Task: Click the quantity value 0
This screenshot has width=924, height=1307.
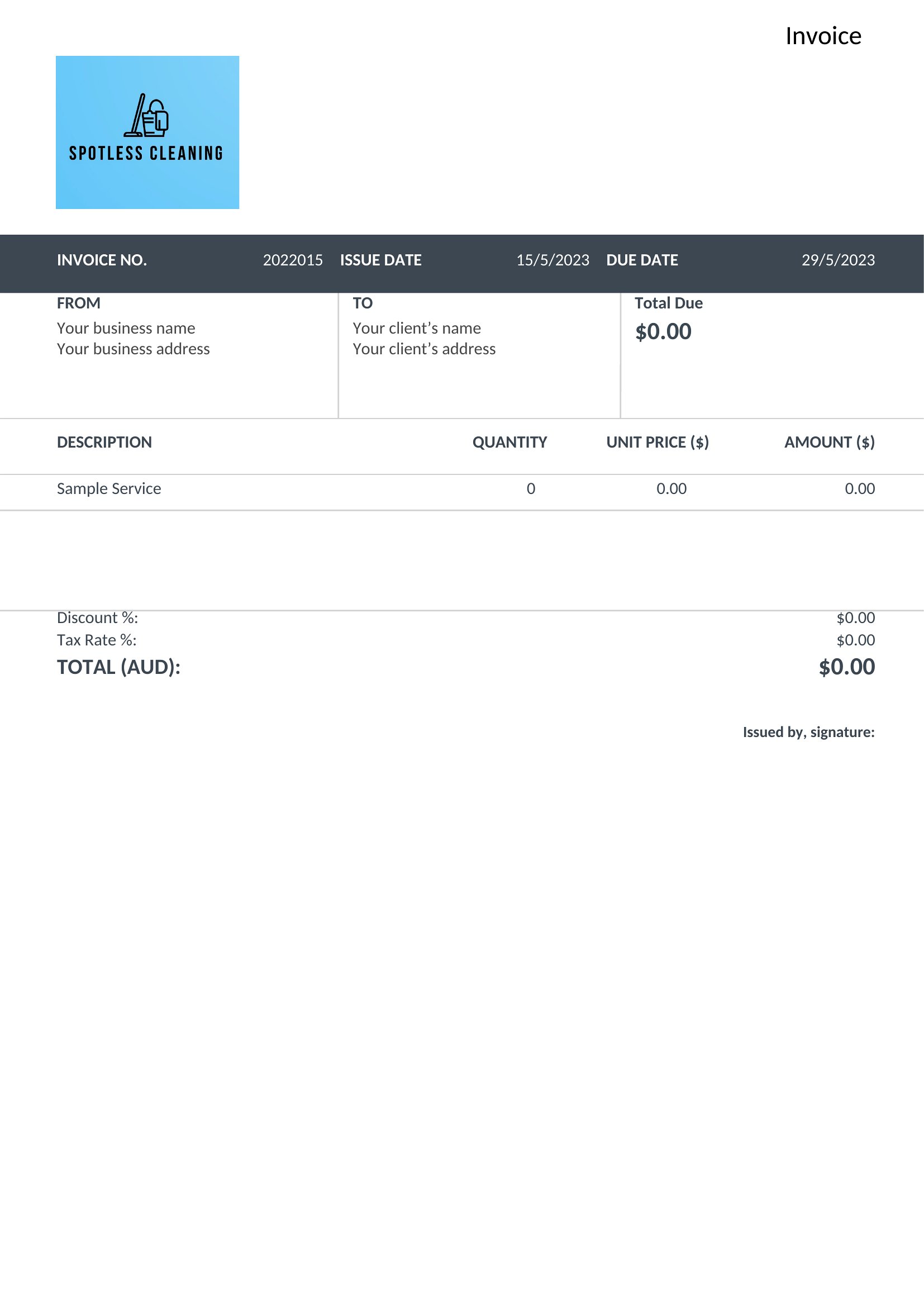Action: (531, 488)
